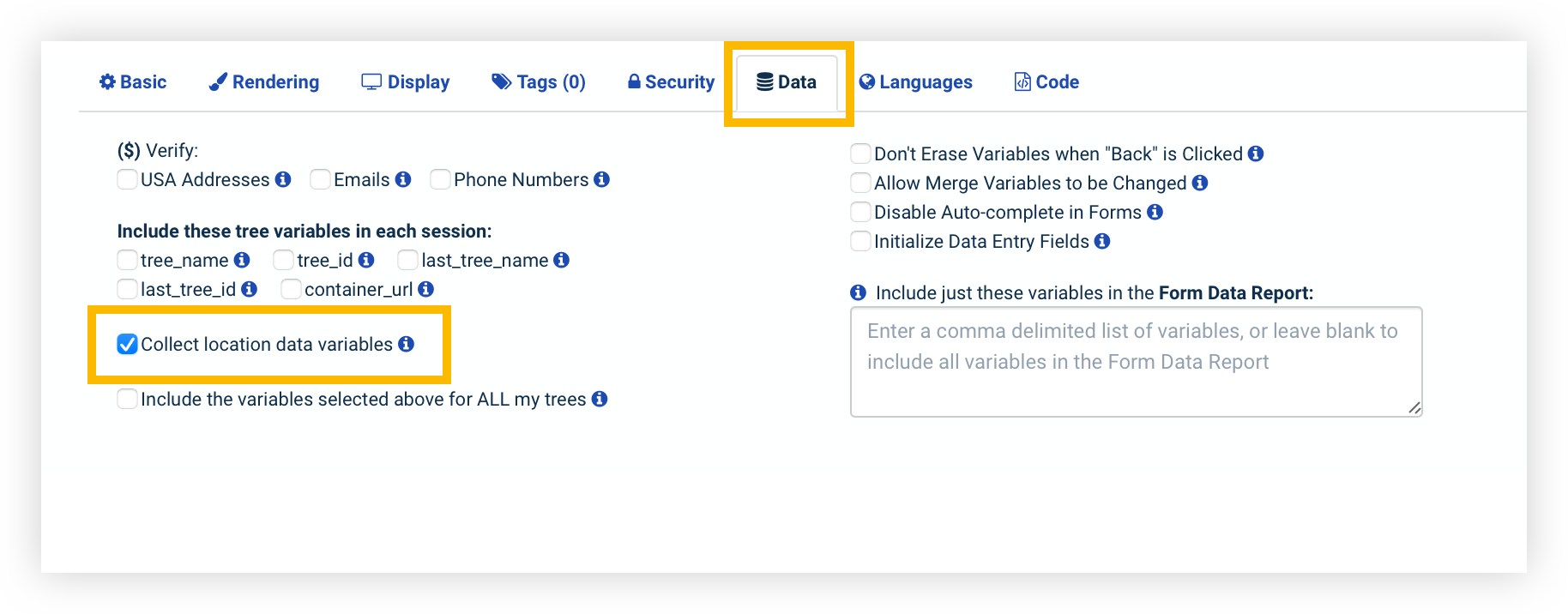Click info icon next to tree_name
The image size is (1568, 614).
coord(242,260)
